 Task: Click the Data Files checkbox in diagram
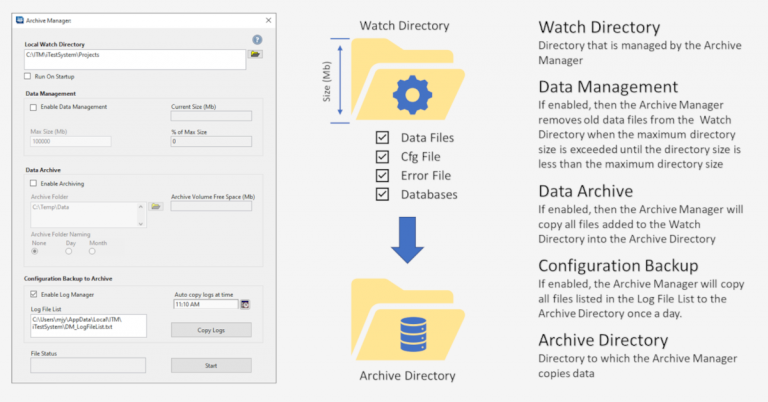point(383,138)
